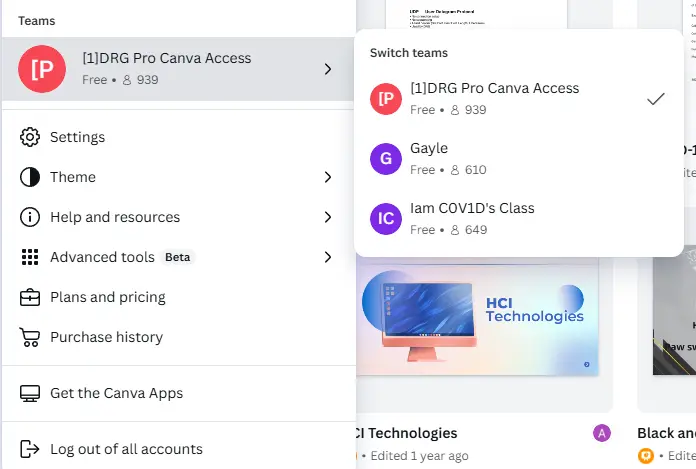
Task: Click the Get the Canva Apps monitor icon
Action: click(x=30, y=393)
